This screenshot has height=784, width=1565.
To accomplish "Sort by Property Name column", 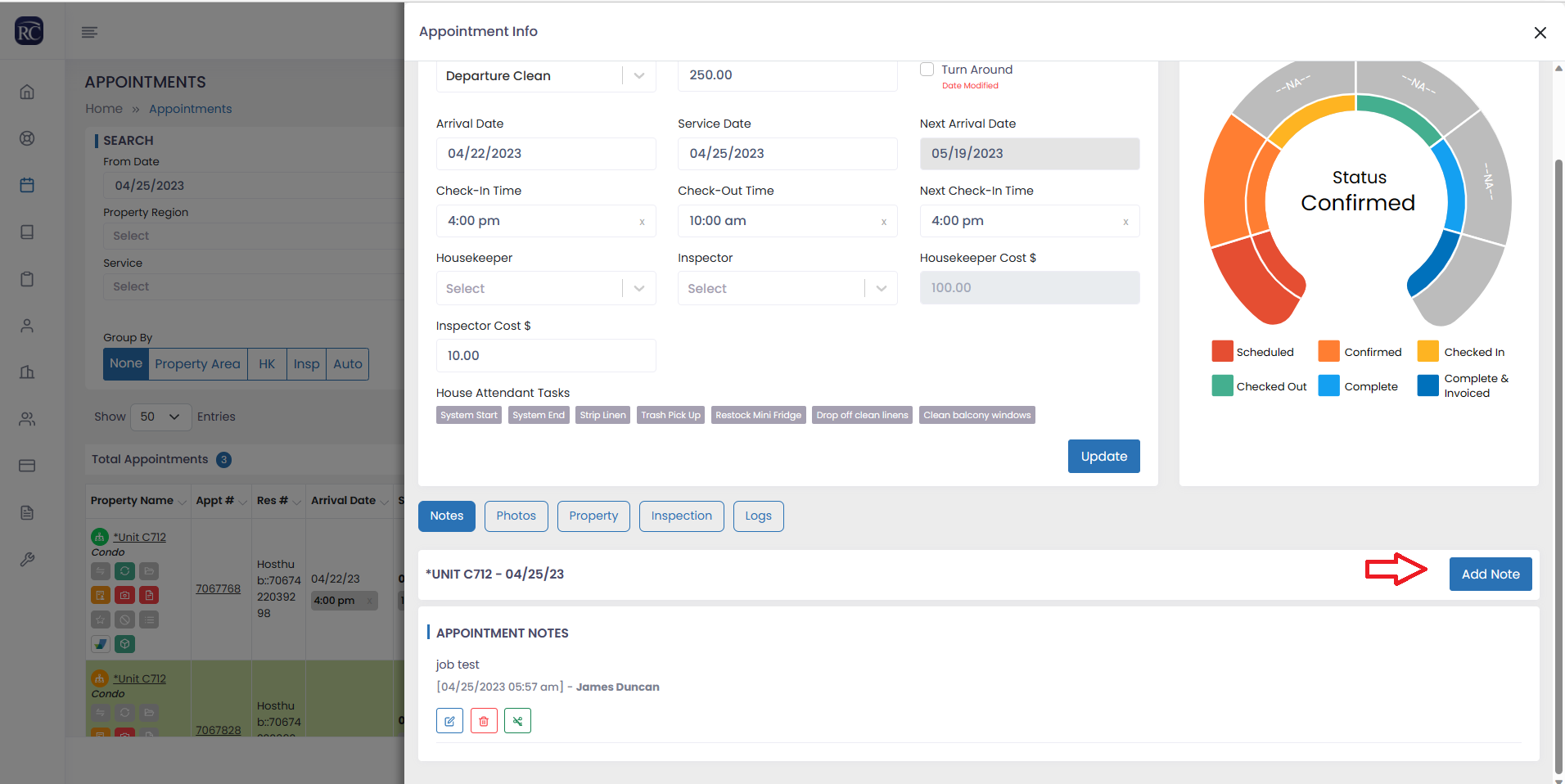I will (138, 501).
